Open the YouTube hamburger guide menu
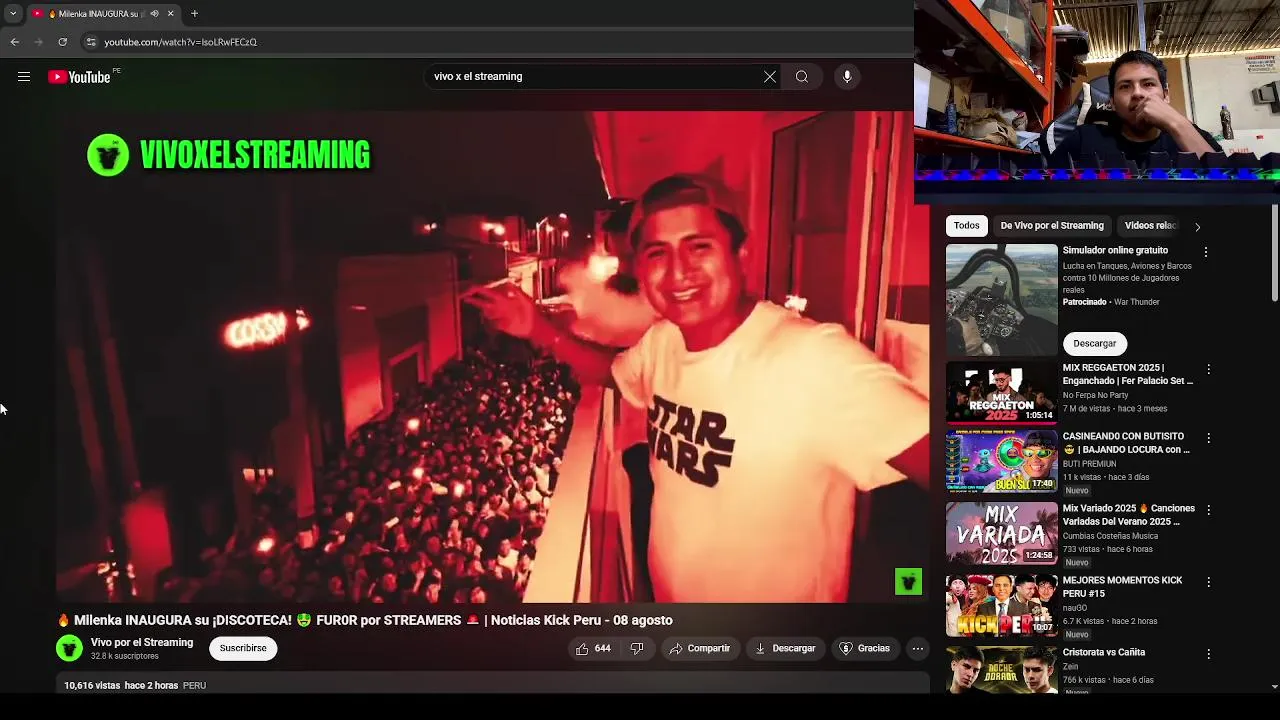1280x720 pixels. pyautogui.click(x=24, y=77)
